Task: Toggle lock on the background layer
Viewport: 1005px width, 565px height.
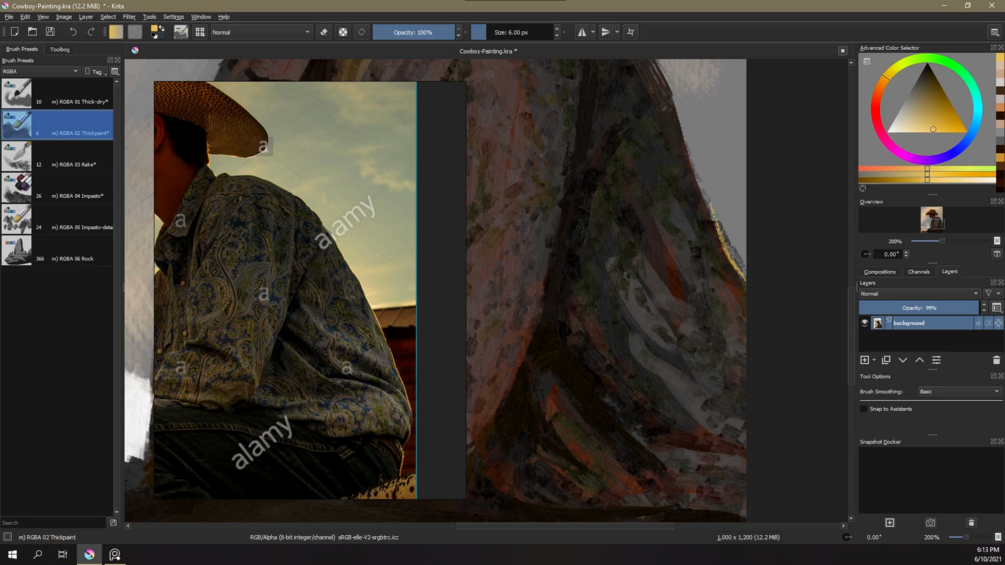Action: (978, 323)
